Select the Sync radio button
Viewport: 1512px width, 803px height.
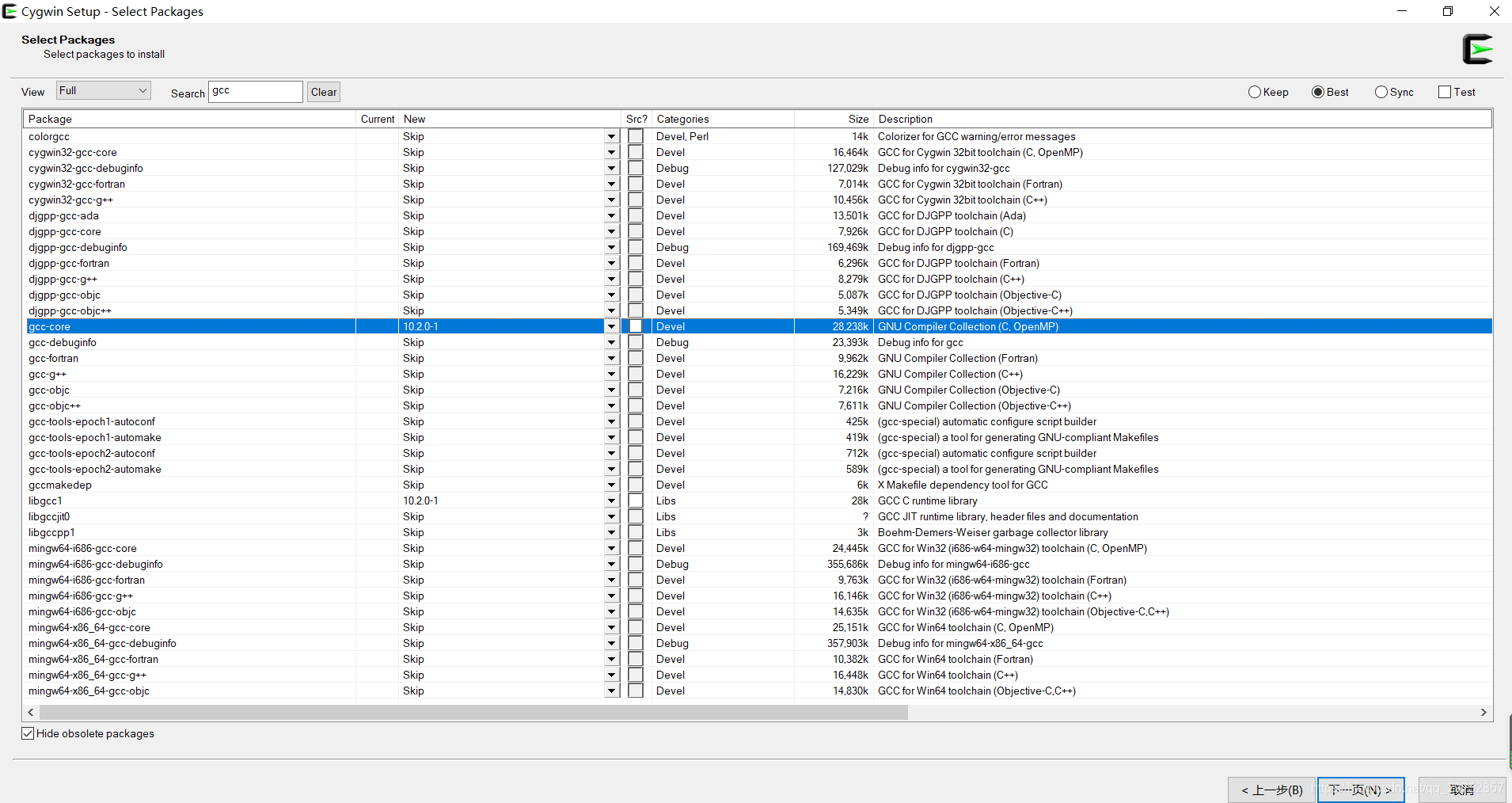(1394, 92)
